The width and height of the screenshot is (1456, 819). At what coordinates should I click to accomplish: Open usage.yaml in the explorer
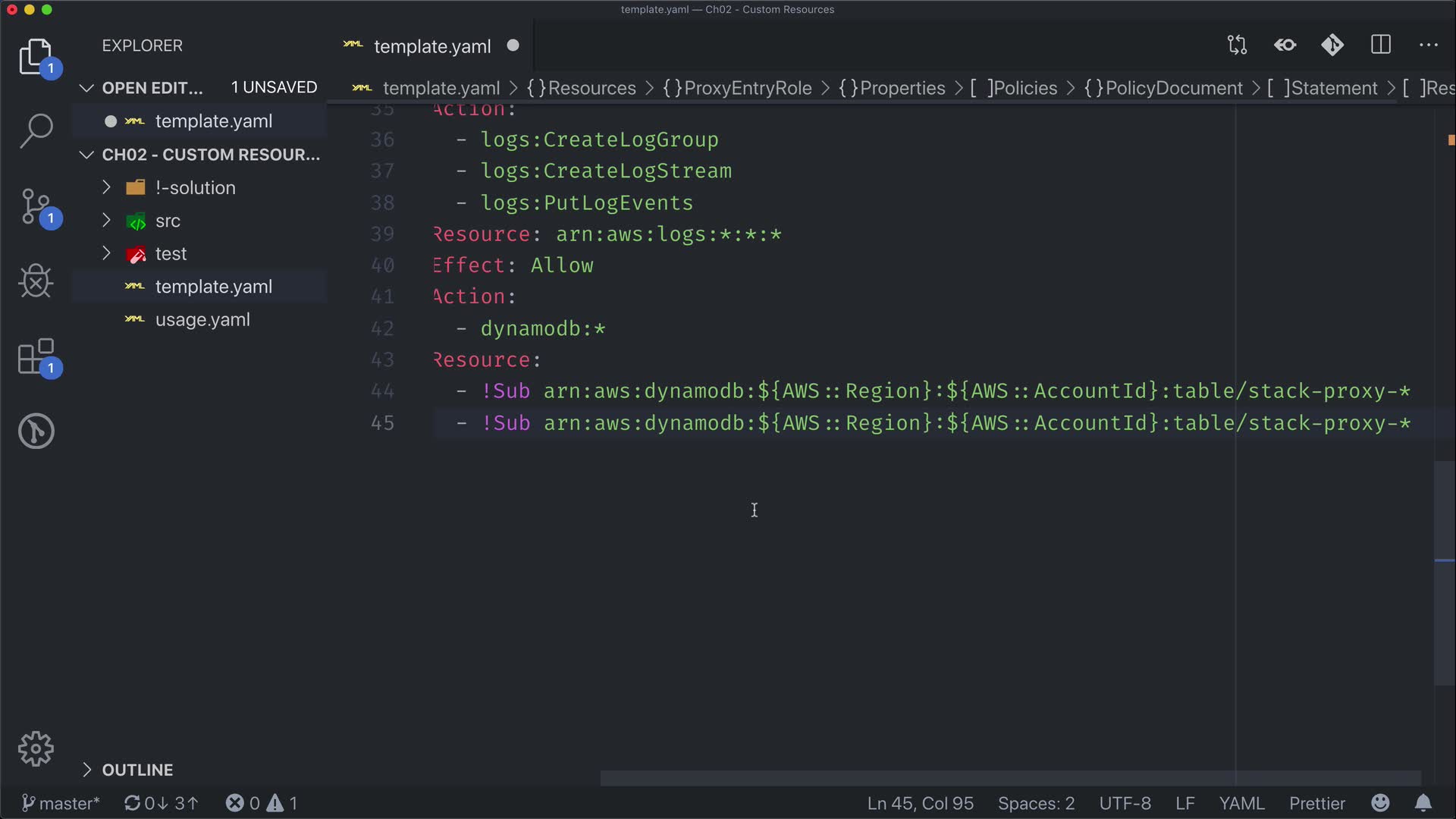202,320
